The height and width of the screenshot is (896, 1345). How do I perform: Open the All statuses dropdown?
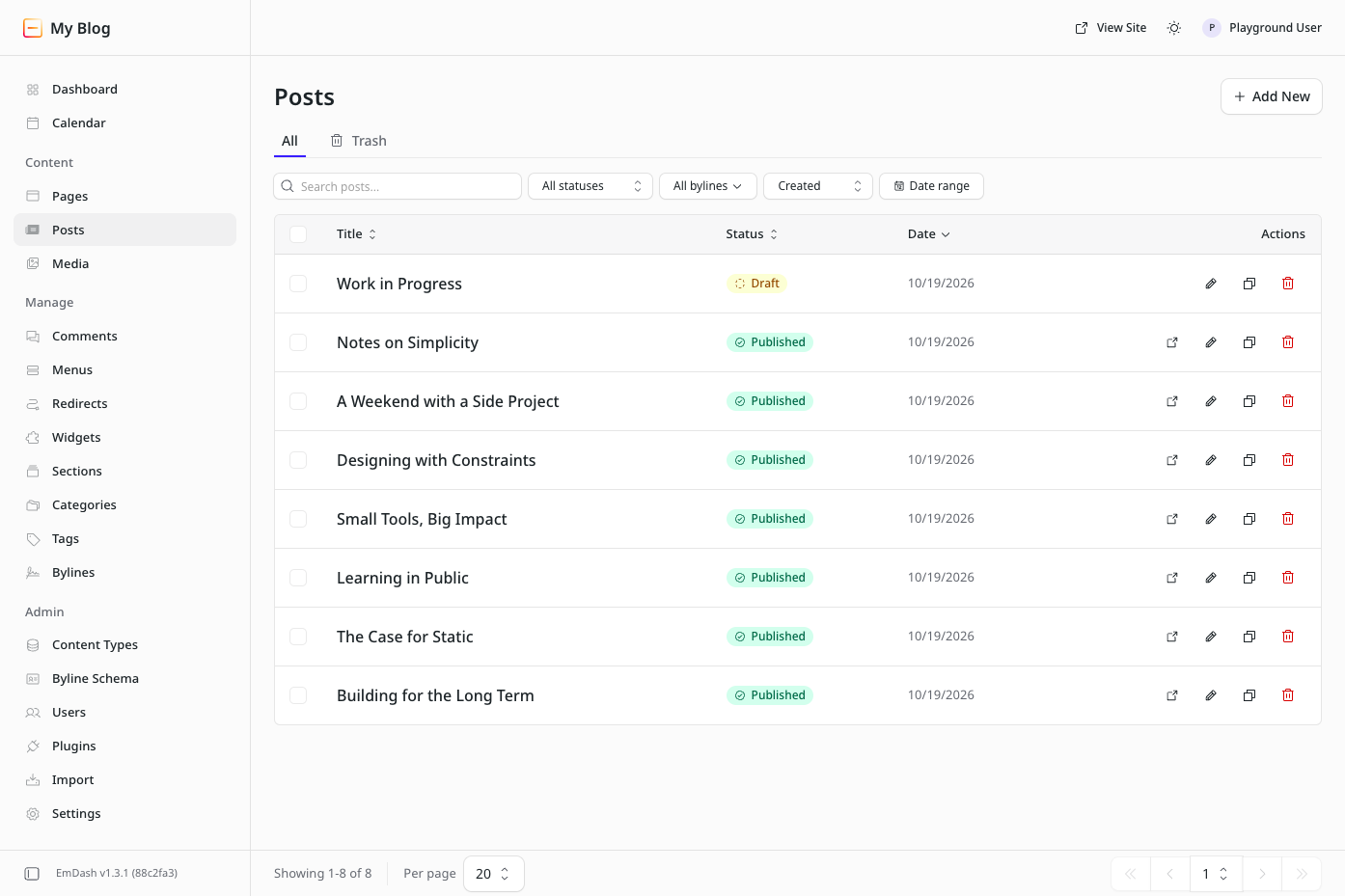pyautogui.click(x=590, y=186)
